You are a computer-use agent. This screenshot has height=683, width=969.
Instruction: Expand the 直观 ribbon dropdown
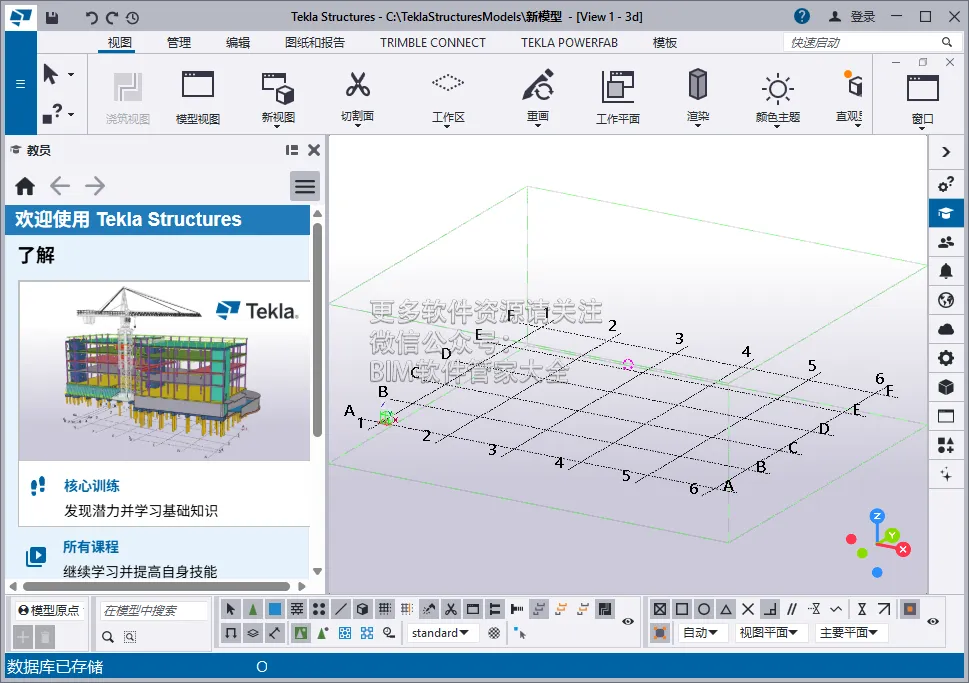coord(858,125)
